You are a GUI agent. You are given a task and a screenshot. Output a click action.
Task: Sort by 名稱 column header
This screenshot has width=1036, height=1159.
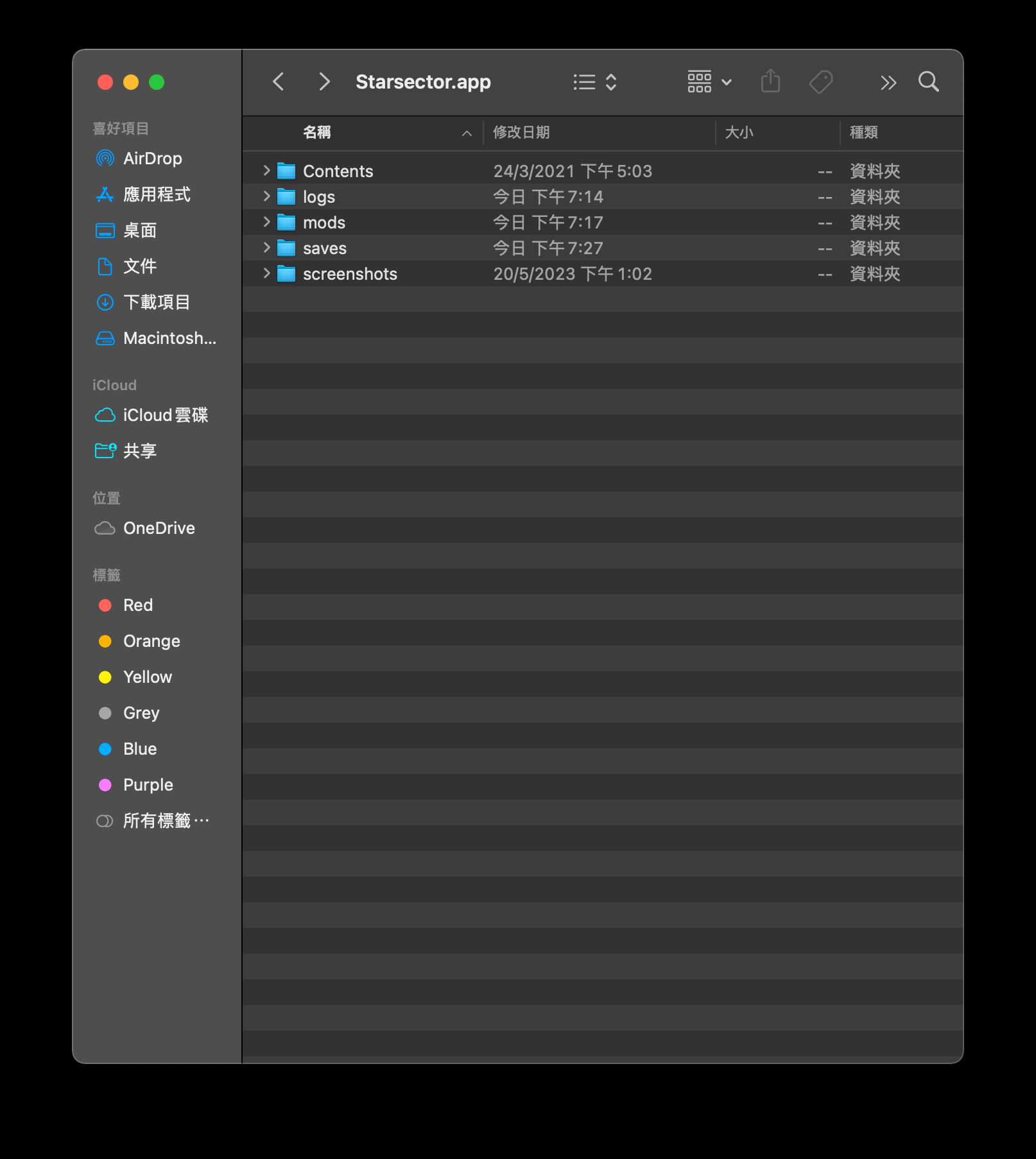point(317,132)
